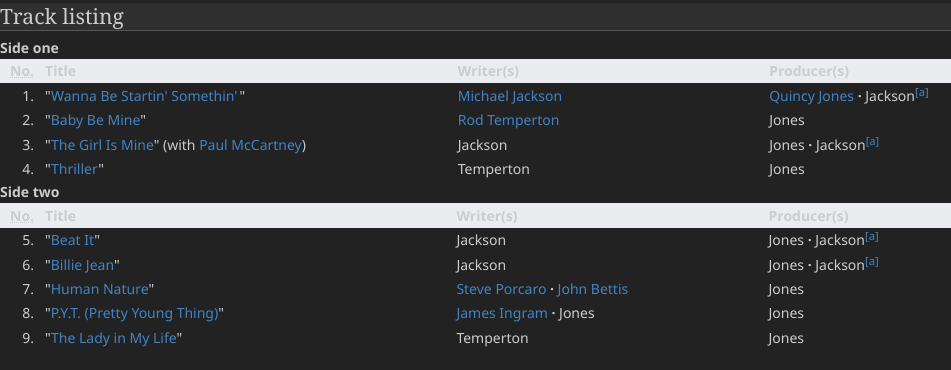Open the "Wanna Be Startin' Somethin'" link

point(144,96)
